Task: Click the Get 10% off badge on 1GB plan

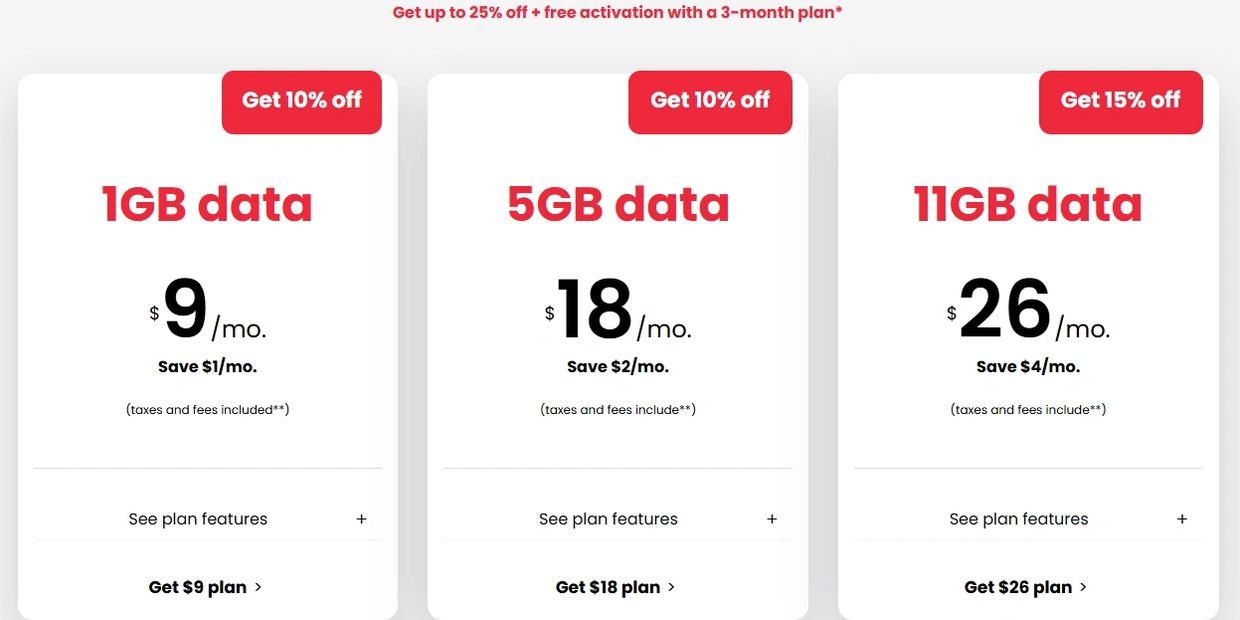Action: pos(301,101)
